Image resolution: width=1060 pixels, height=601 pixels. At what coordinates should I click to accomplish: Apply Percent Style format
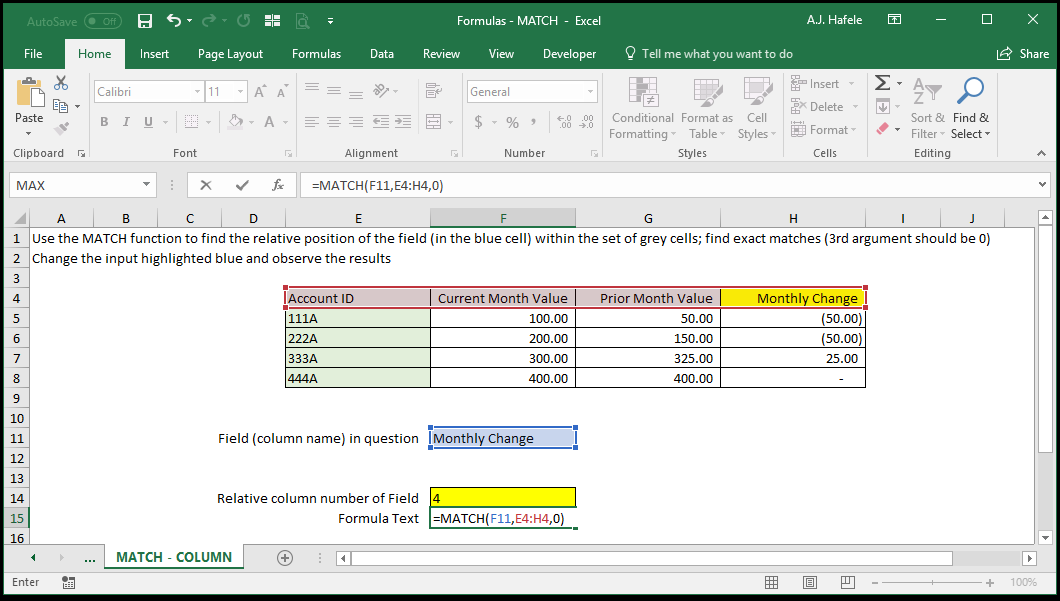click(x=512, y=122)
